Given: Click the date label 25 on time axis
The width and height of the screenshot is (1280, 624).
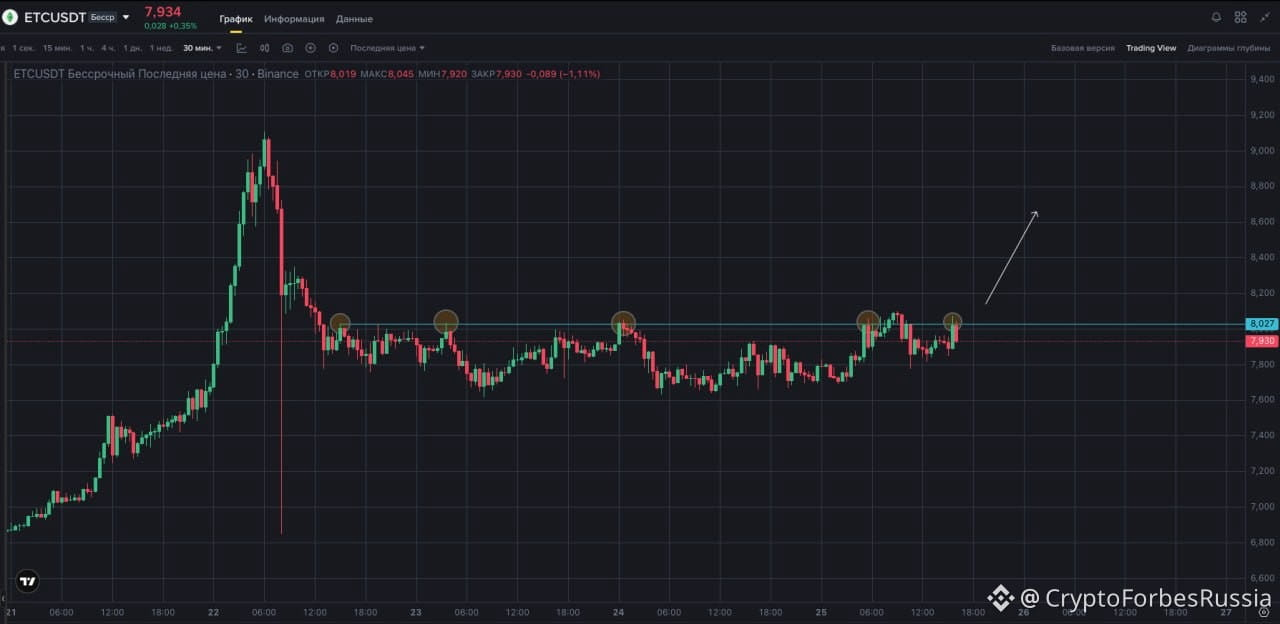Looking at the screenshot, I should 820,612.
